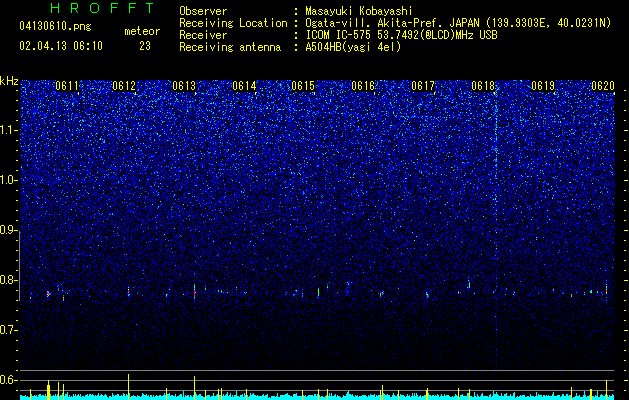
Task: Click the 0.8 frequency axis label
Action: point(8,280)
